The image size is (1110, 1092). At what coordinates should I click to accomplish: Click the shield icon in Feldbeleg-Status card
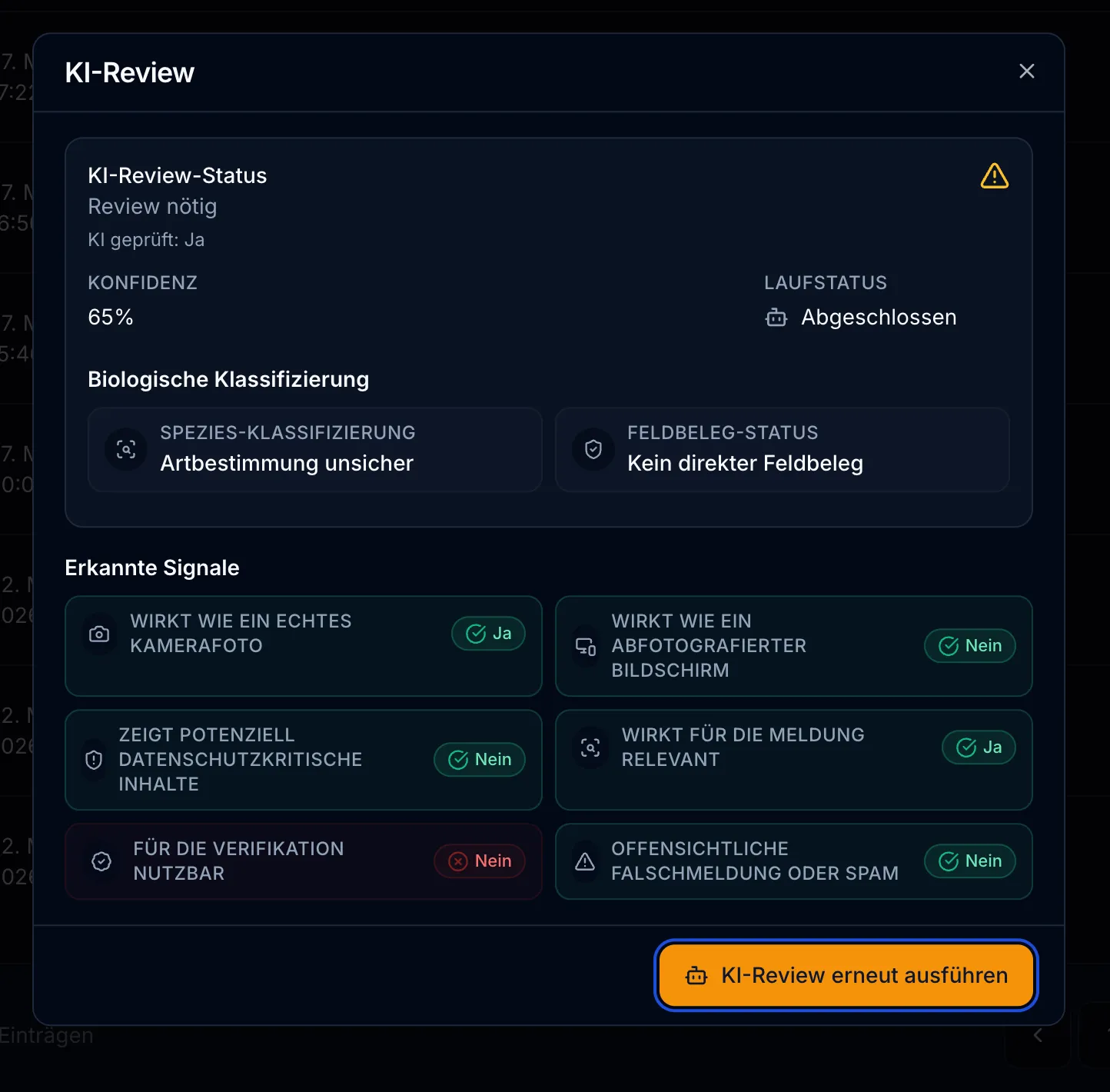tap(593, 449)
